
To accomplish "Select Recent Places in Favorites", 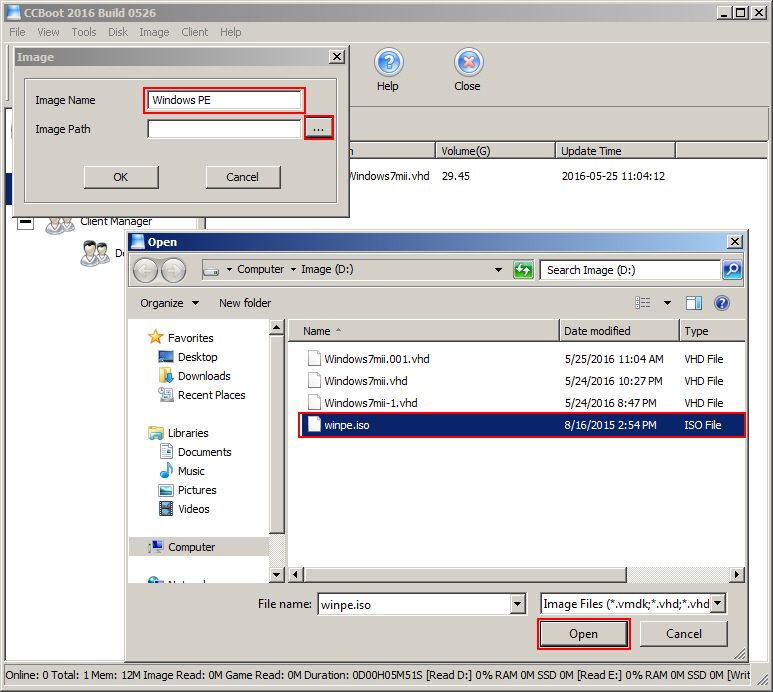I will 211,395.
